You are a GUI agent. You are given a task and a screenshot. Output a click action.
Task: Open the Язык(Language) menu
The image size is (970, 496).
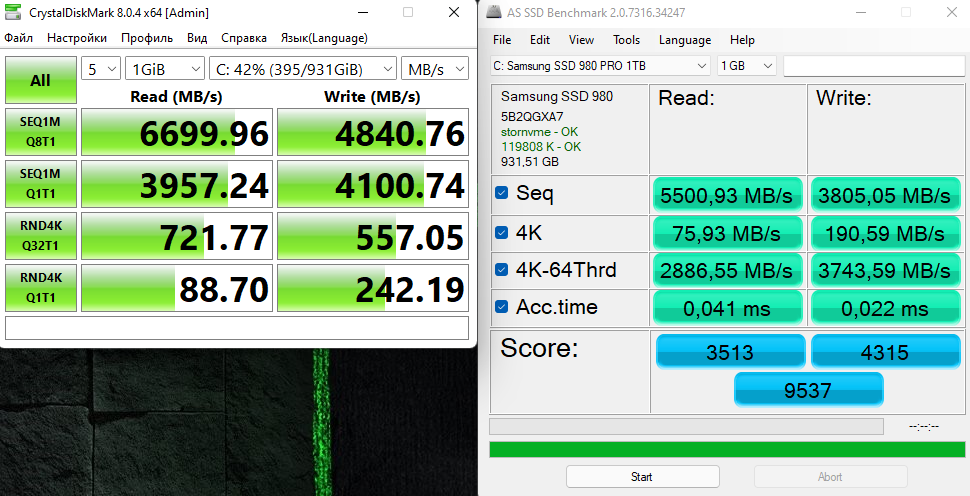324,38
